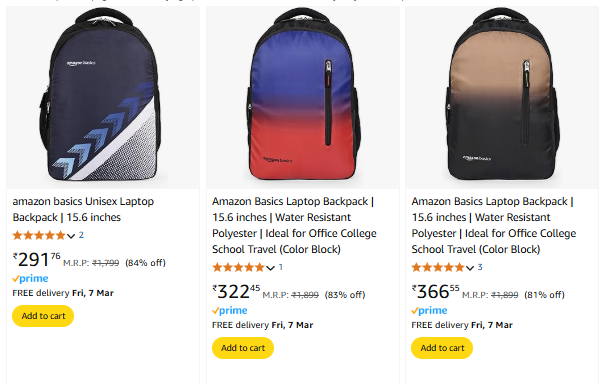Add ₹366.55 backpack to cart
Image resolution: width=603 pixels, height=384 pixels.
click(x=442, y=348)
